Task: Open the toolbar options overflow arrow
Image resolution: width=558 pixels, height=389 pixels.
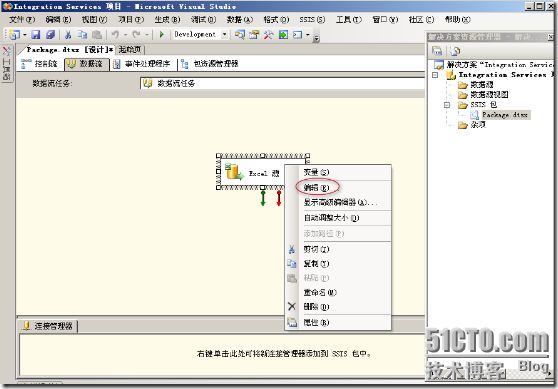Action: coord(316,38)
